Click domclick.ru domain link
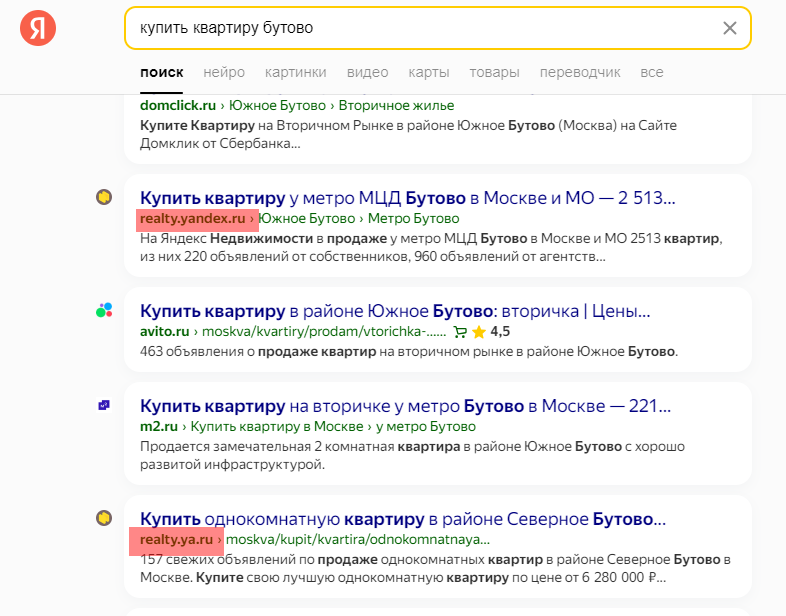 point(178,105)
